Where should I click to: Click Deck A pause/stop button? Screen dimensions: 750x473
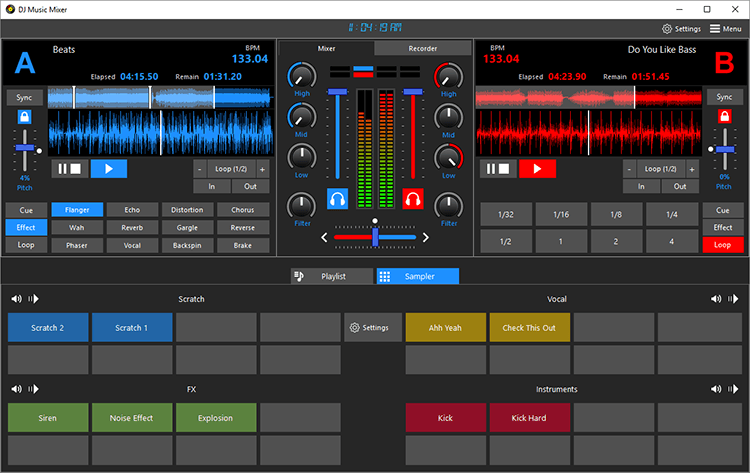coord(69,168)
